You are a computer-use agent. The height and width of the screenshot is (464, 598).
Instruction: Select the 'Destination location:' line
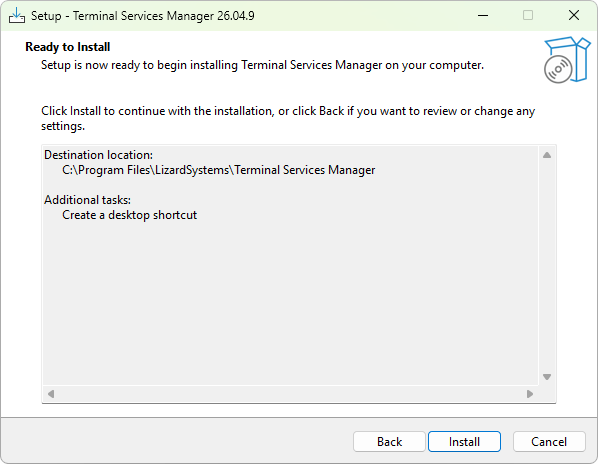[x=98, y=155]
